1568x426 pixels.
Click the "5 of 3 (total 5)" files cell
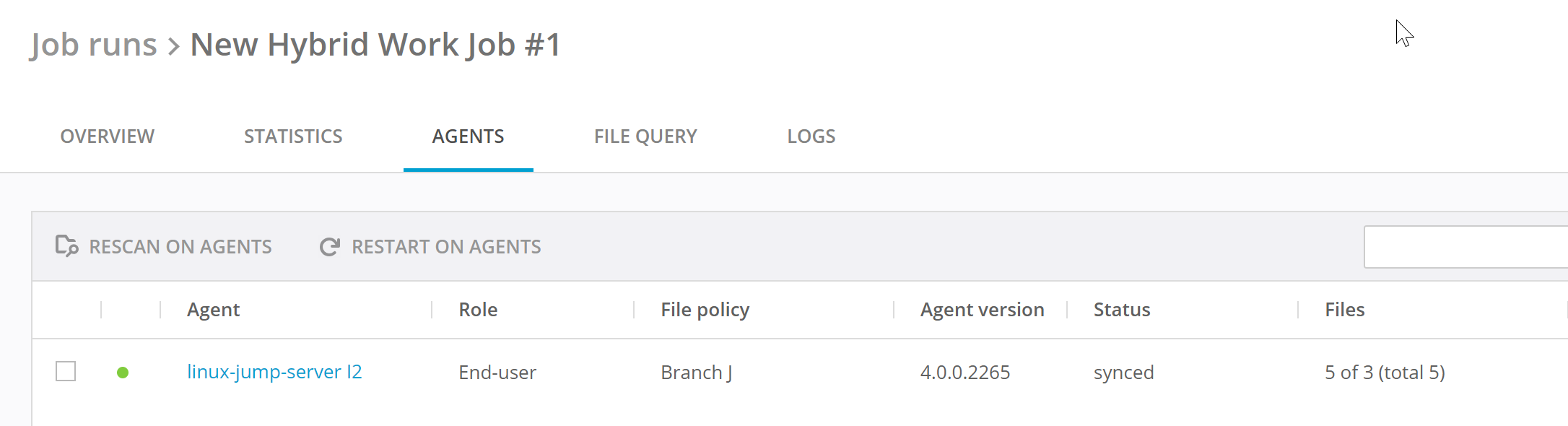(x=1384, y=373)
